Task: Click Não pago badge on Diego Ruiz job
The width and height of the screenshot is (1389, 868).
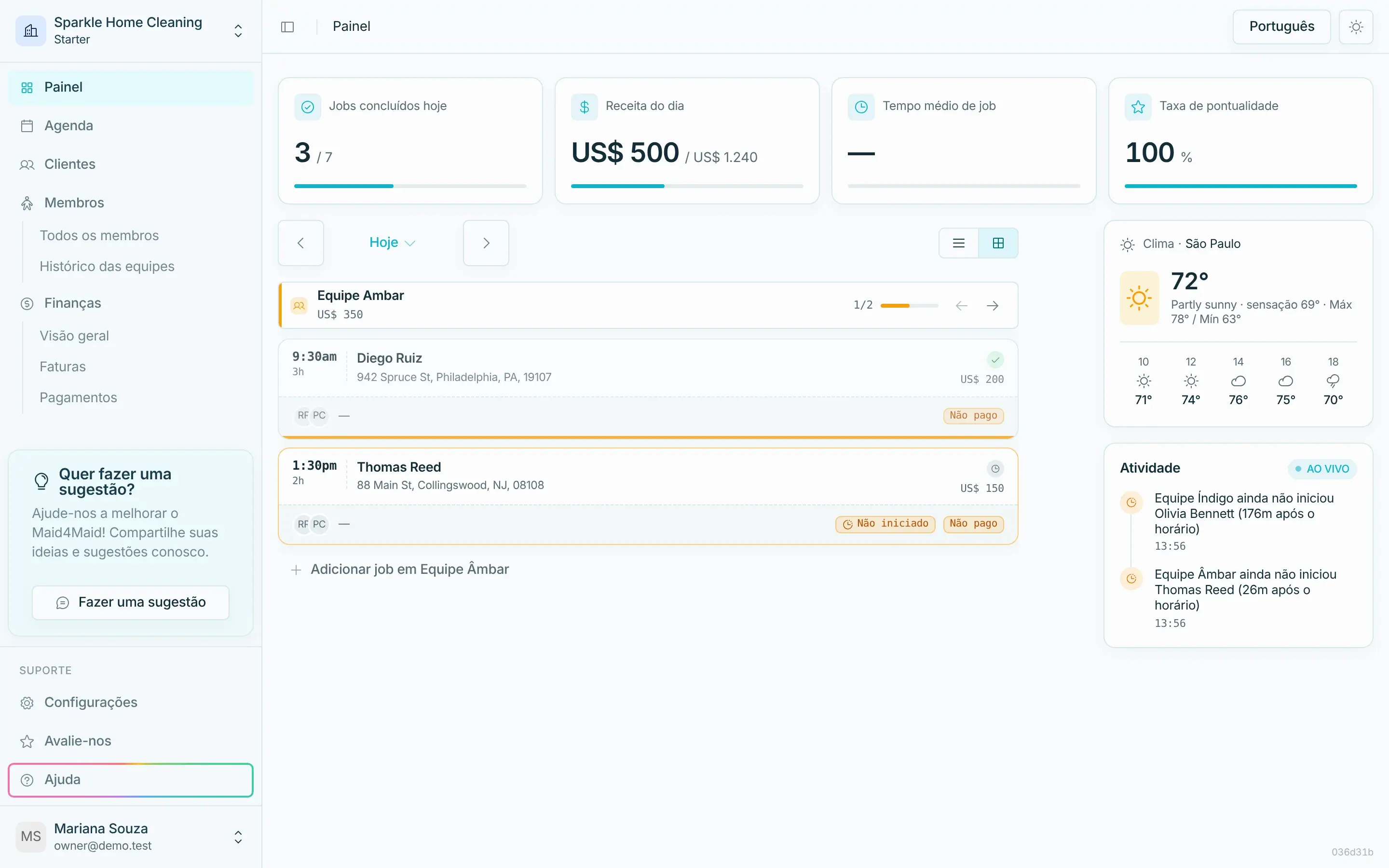Action: click(x=973, y=416)
